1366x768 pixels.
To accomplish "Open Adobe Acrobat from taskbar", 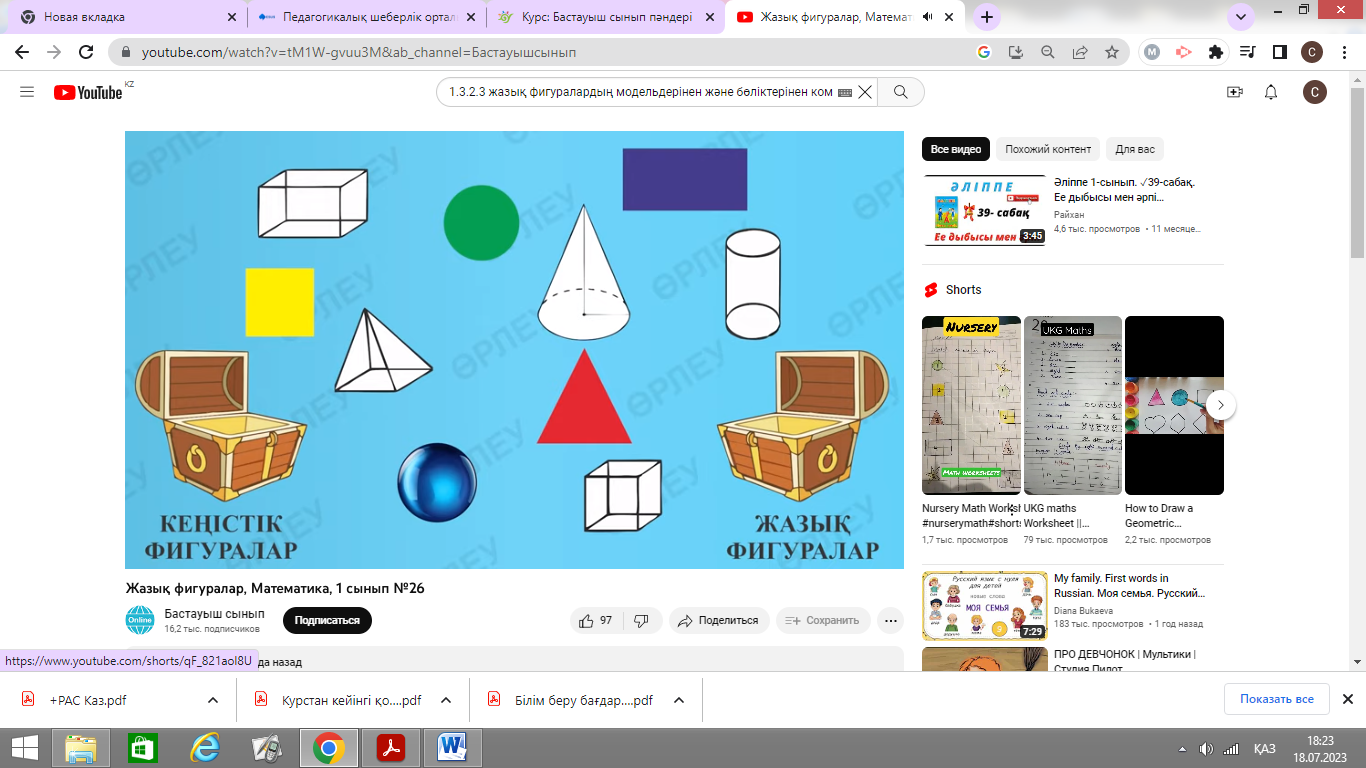I will pos(390,748).
